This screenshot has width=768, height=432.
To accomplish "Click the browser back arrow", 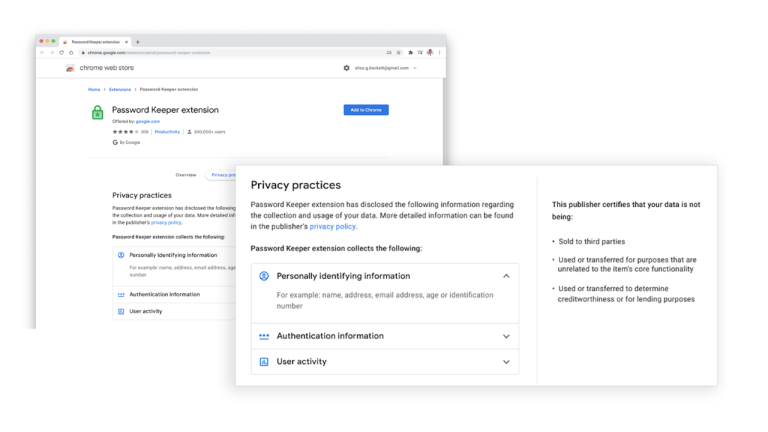I will (x=43, y=52).
